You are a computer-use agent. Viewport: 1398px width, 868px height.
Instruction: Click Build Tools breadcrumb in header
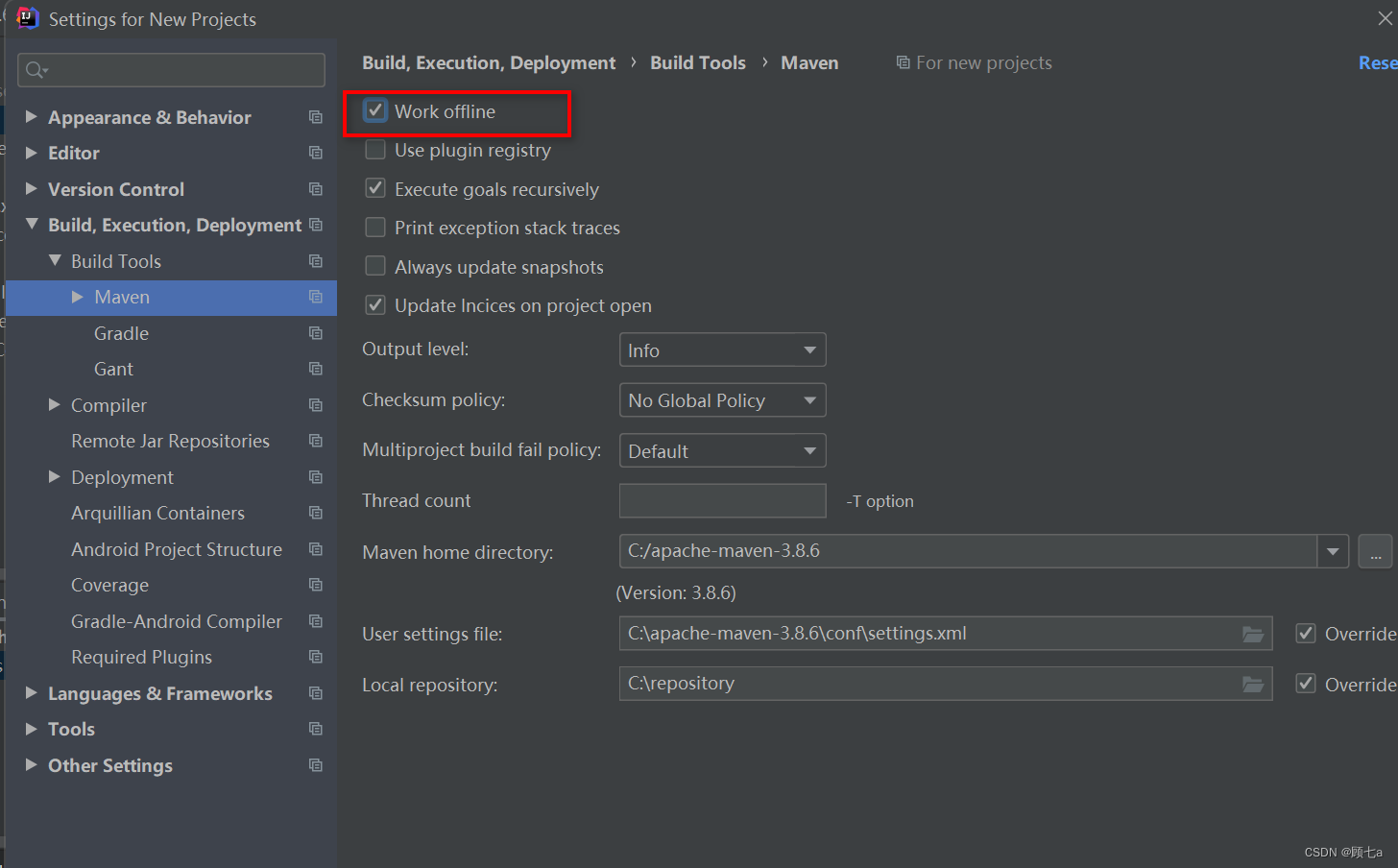click(698, 62)
